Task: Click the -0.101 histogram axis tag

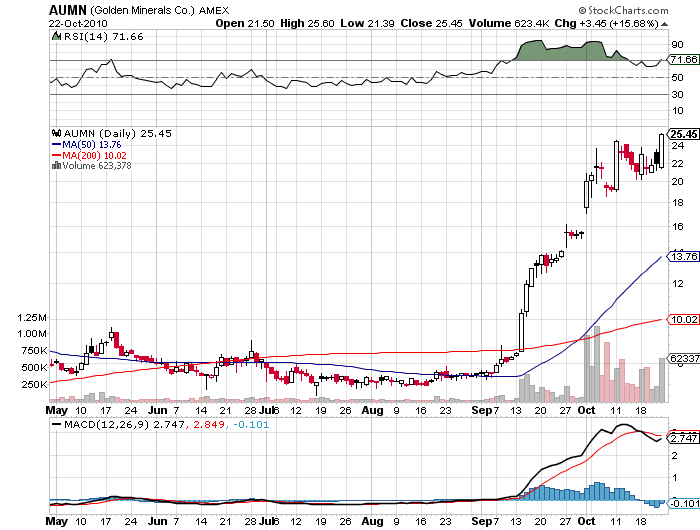Action: 683,504
